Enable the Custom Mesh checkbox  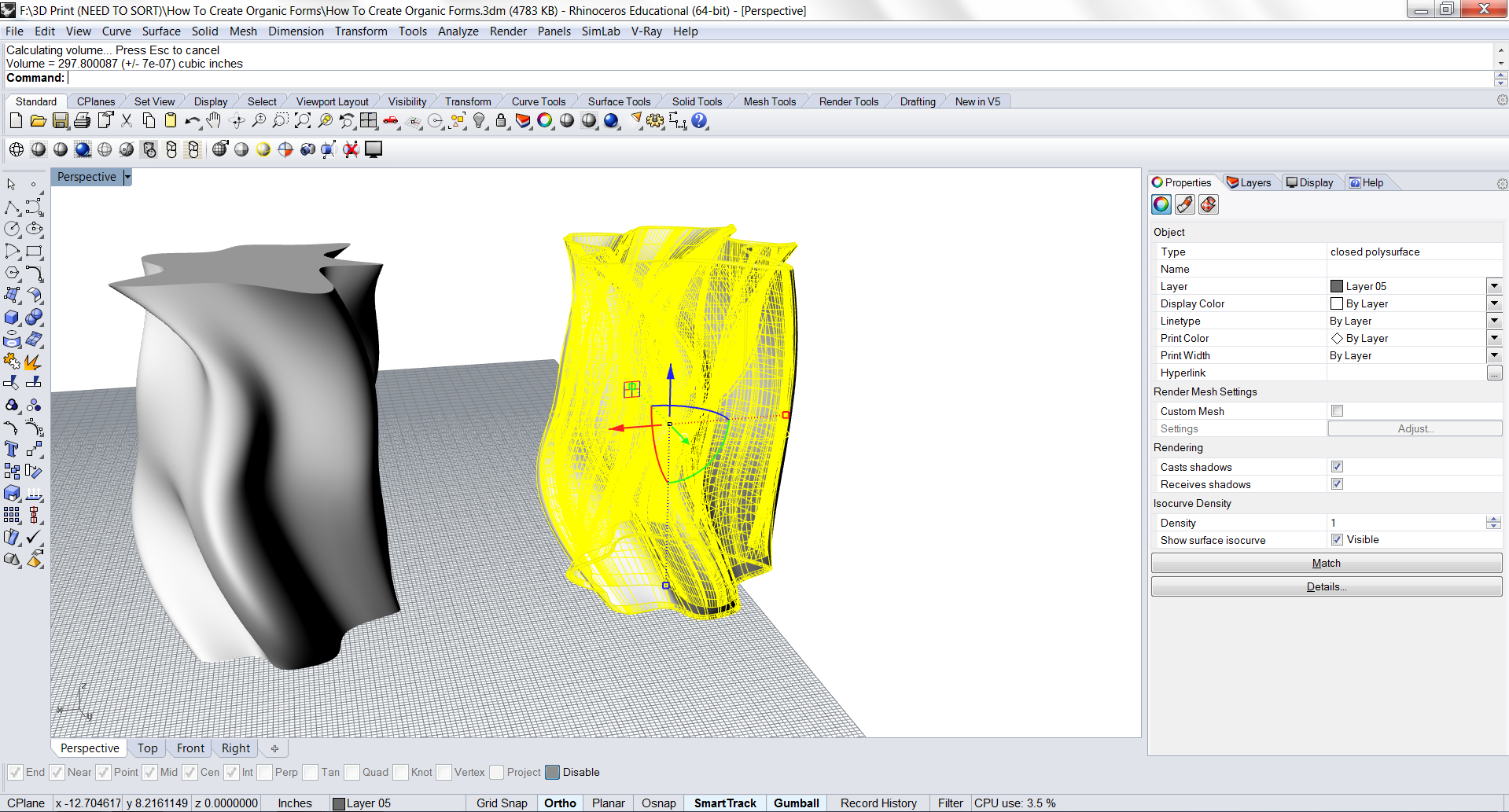pyautogui.click(x=1337, y=410)
